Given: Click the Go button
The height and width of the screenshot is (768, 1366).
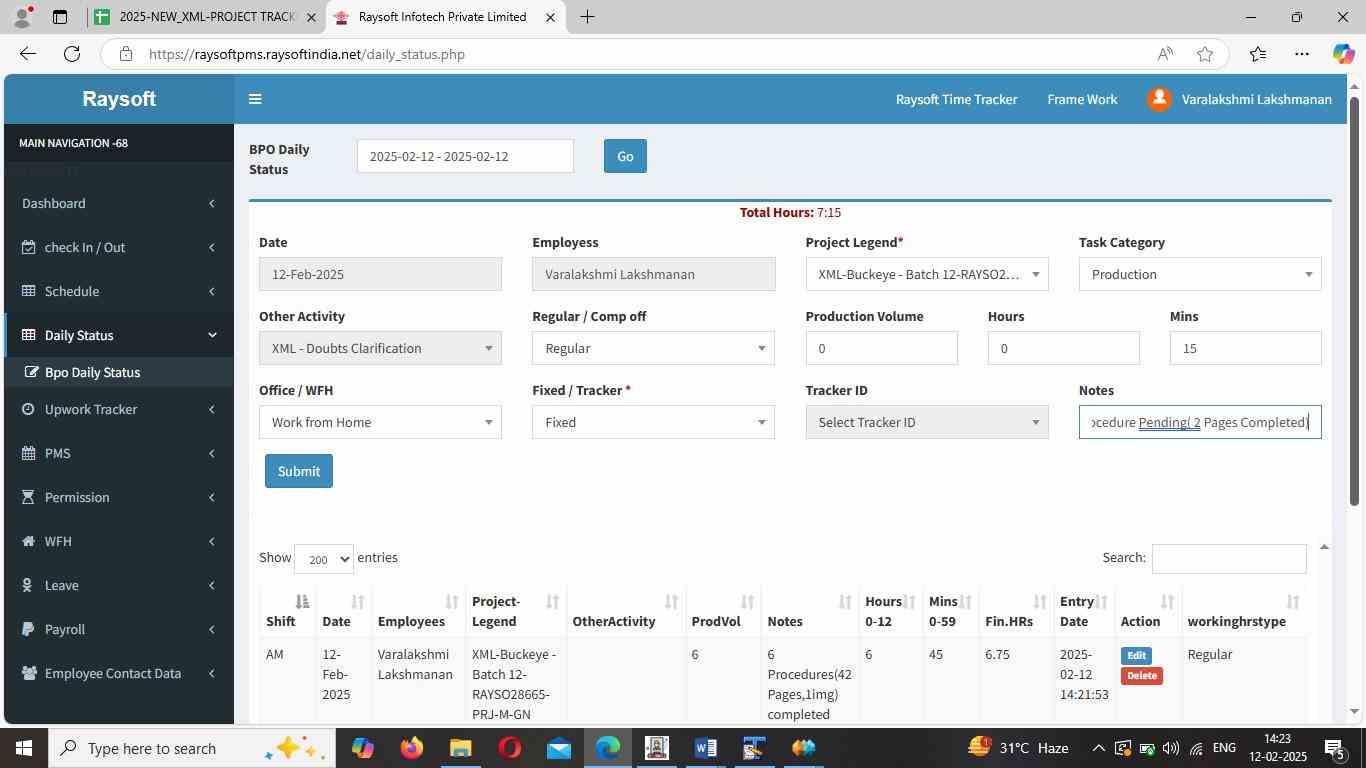Looking at the screenshot, I should click(625, 156).
